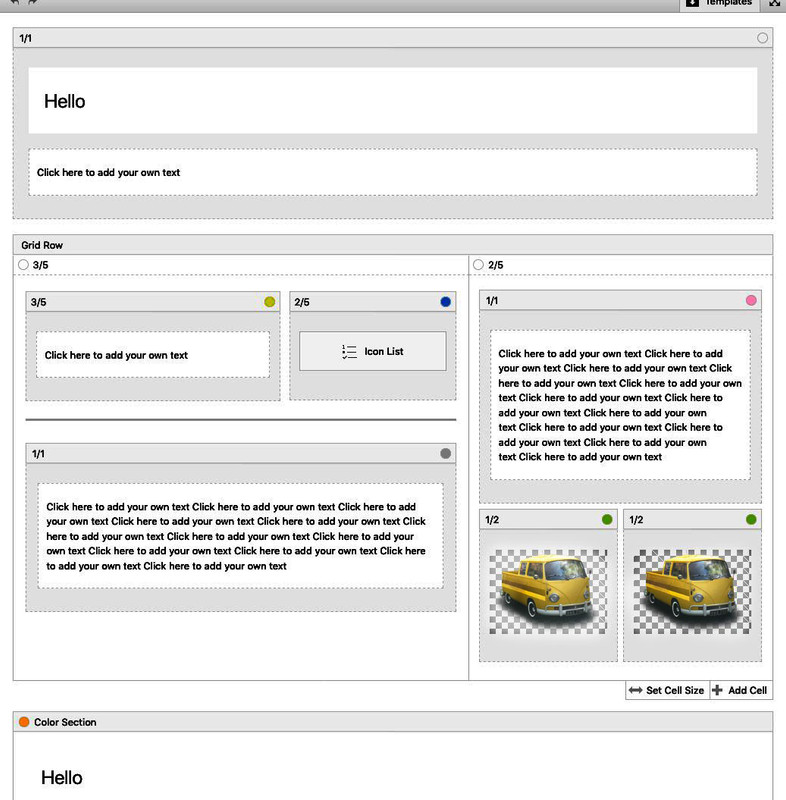Click the gray color dot on lower 1/1 cell
This screenshot has height=800, width=786.
tap(445, 453)
